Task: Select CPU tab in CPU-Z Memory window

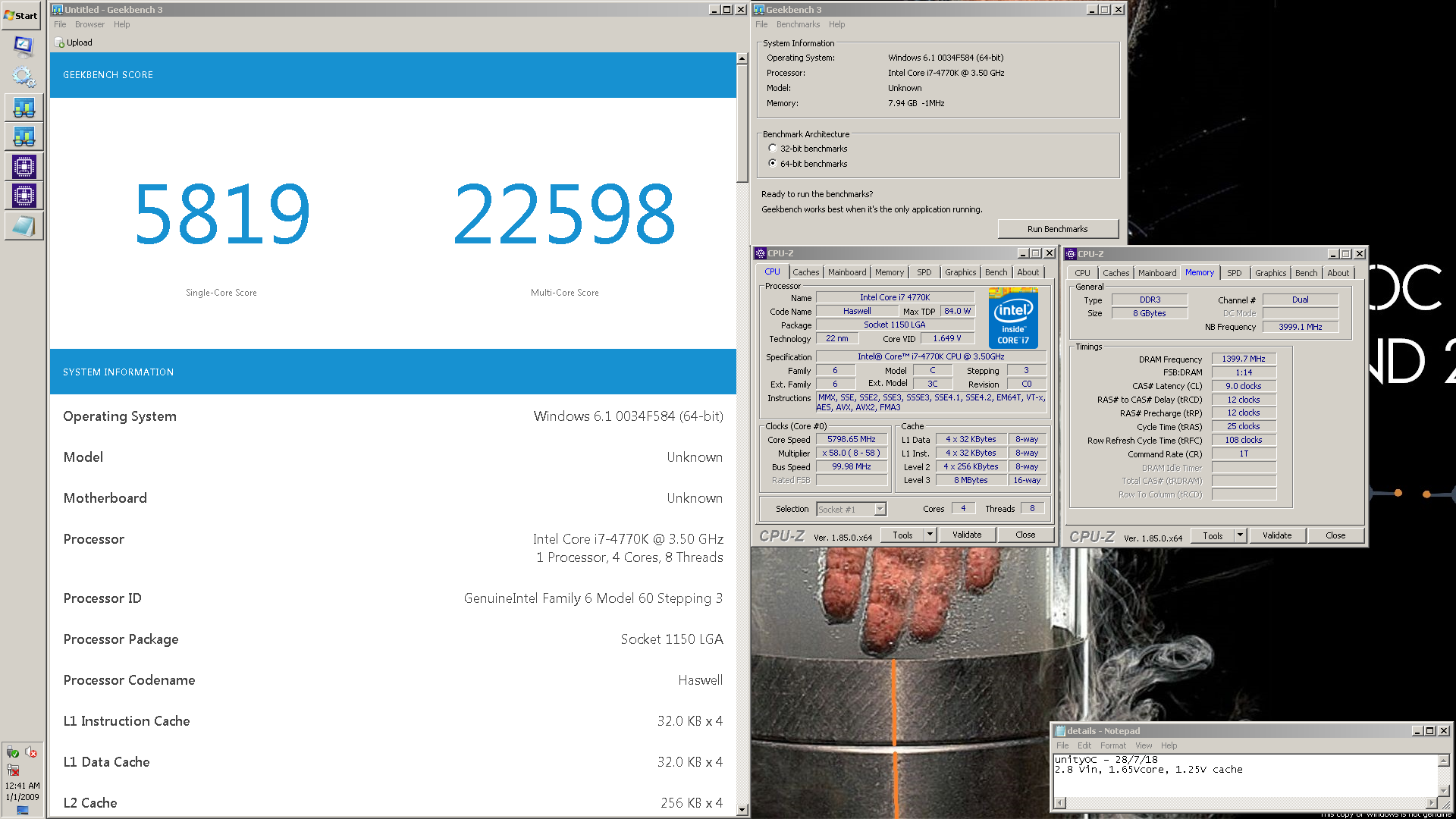Action: click(x=1082, y=273)
